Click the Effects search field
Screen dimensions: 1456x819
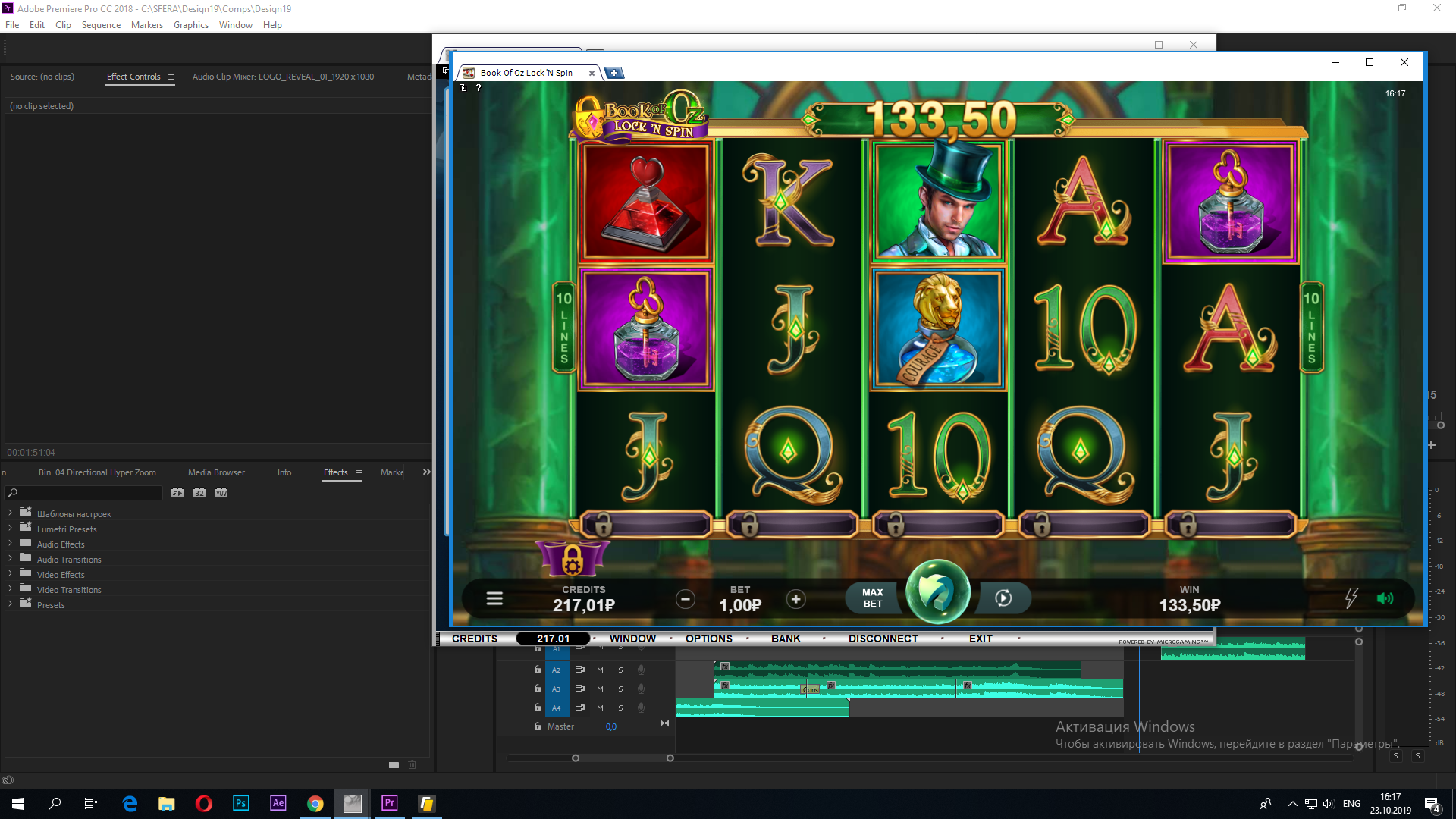(x=83, y=493)
